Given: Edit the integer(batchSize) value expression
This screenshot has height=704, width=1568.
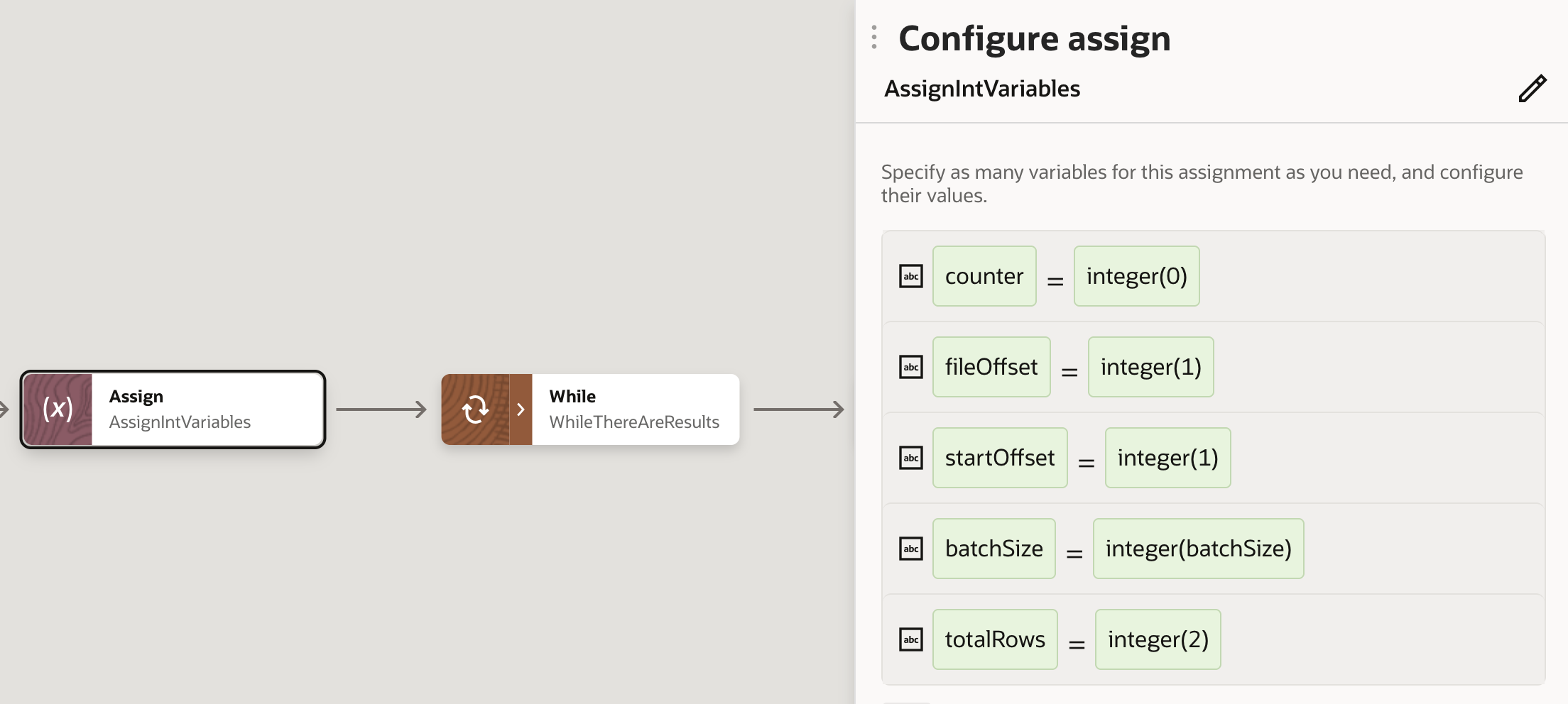Looking at the screenshot, I should coord(1198,549).
